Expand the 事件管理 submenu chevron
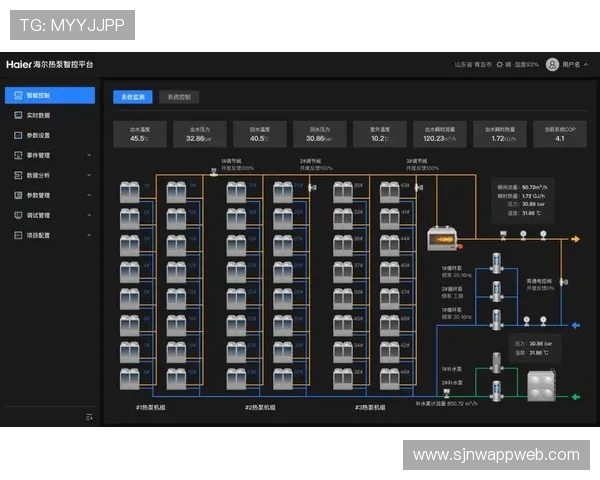The width and height of the screenshot is (600, 480). click(89, 155)
